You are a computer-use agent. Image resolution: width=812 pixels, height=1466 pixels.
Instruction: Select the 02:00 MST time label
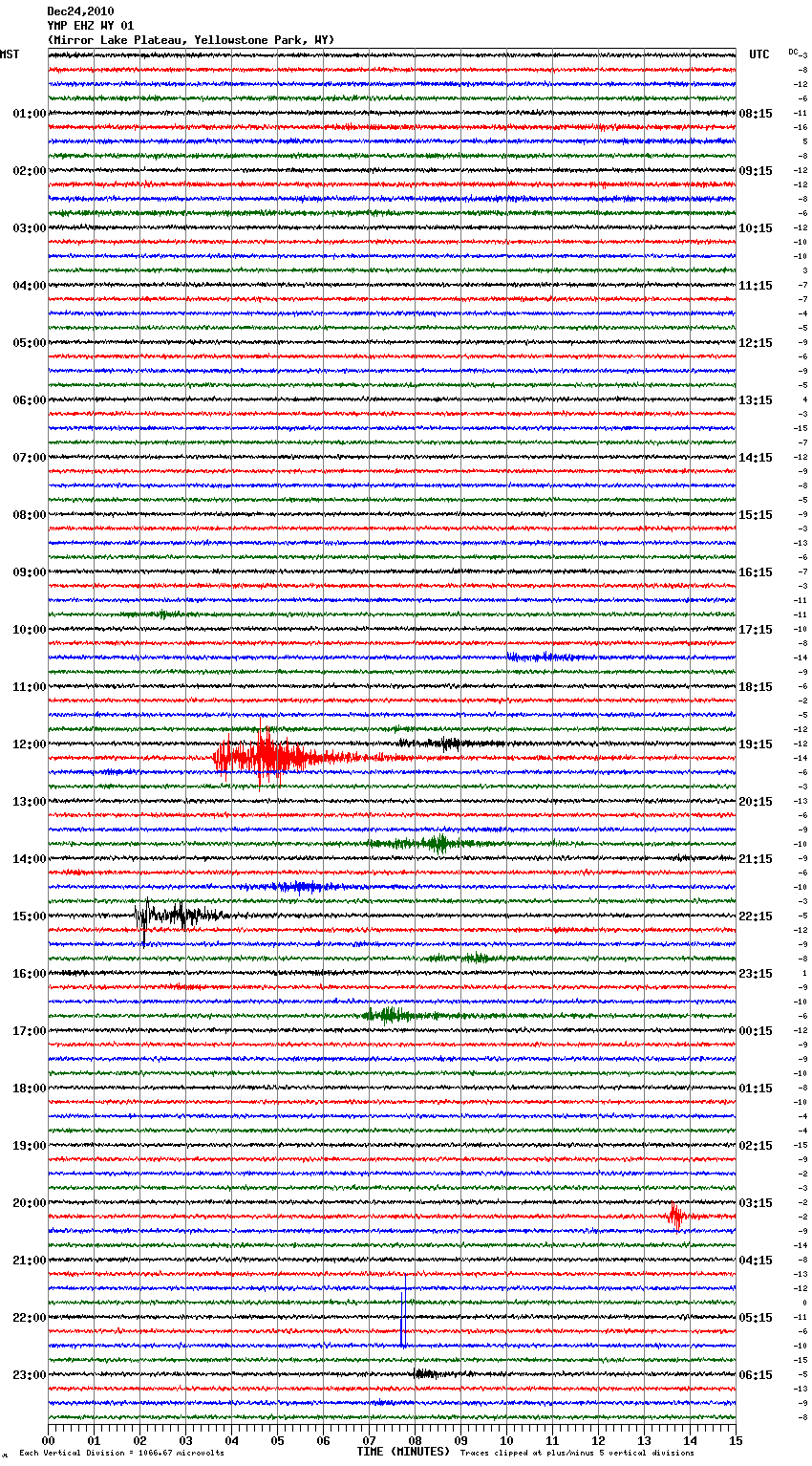pos(30,171)
